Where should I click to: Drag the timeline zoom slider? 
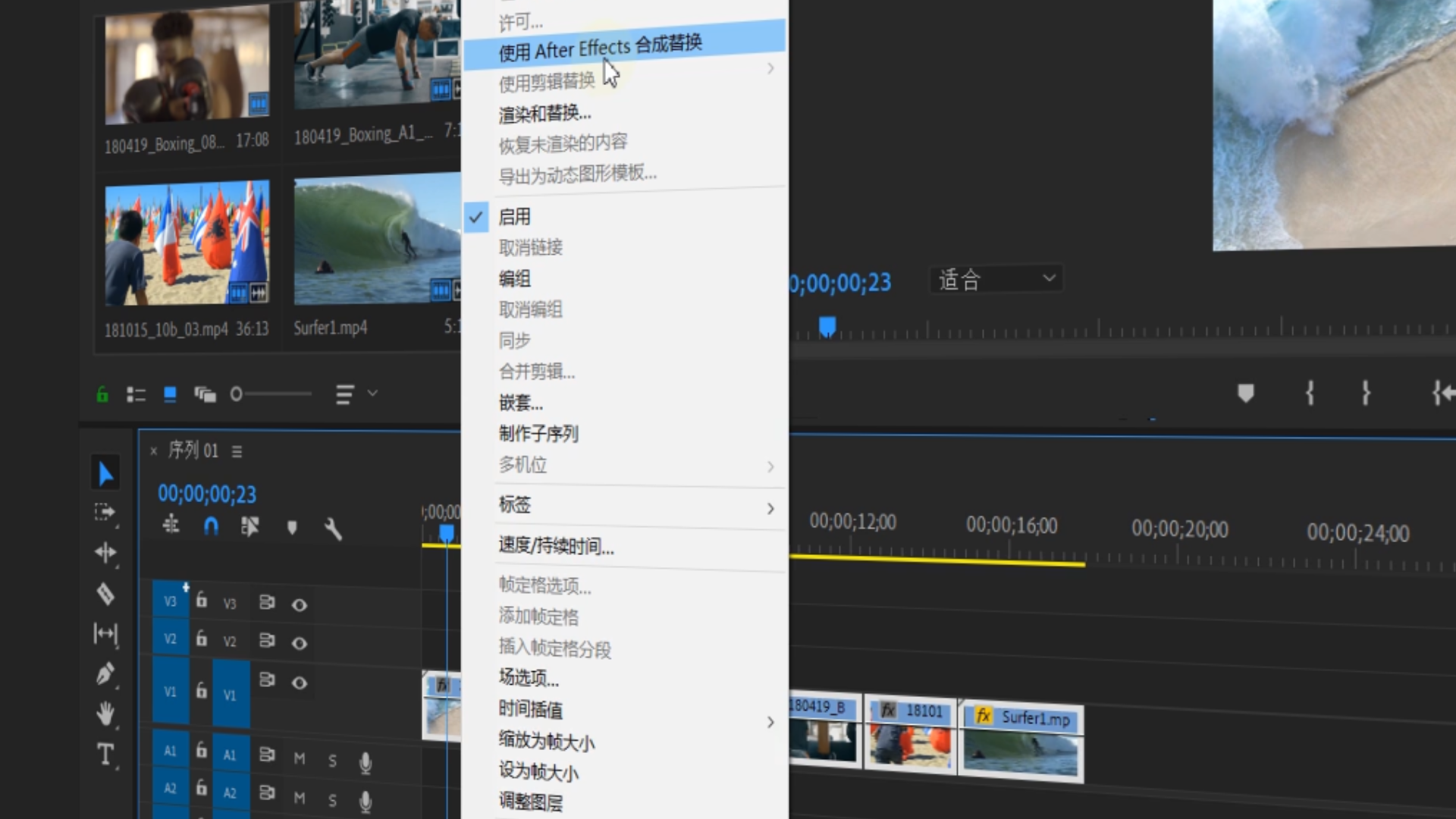[x=238, y=394]
